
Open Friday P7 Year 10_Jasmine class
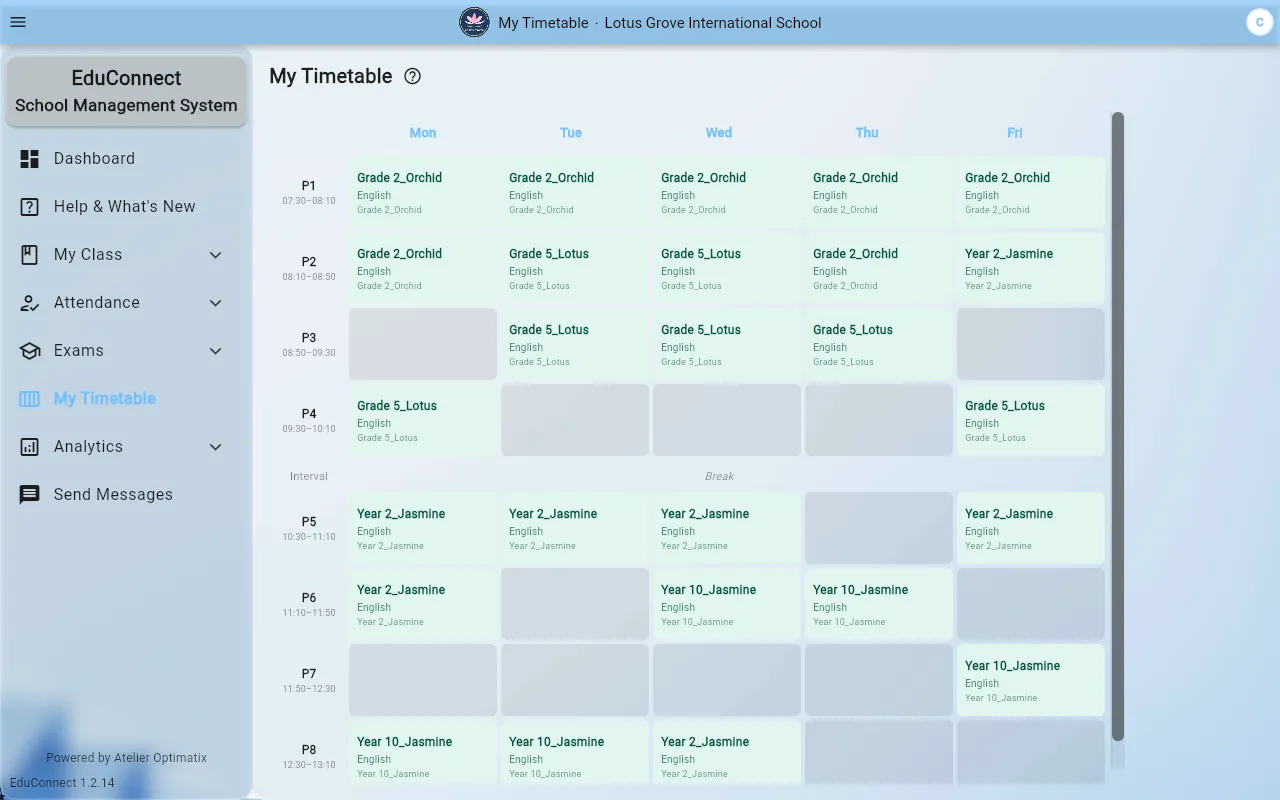(1031, 680)
